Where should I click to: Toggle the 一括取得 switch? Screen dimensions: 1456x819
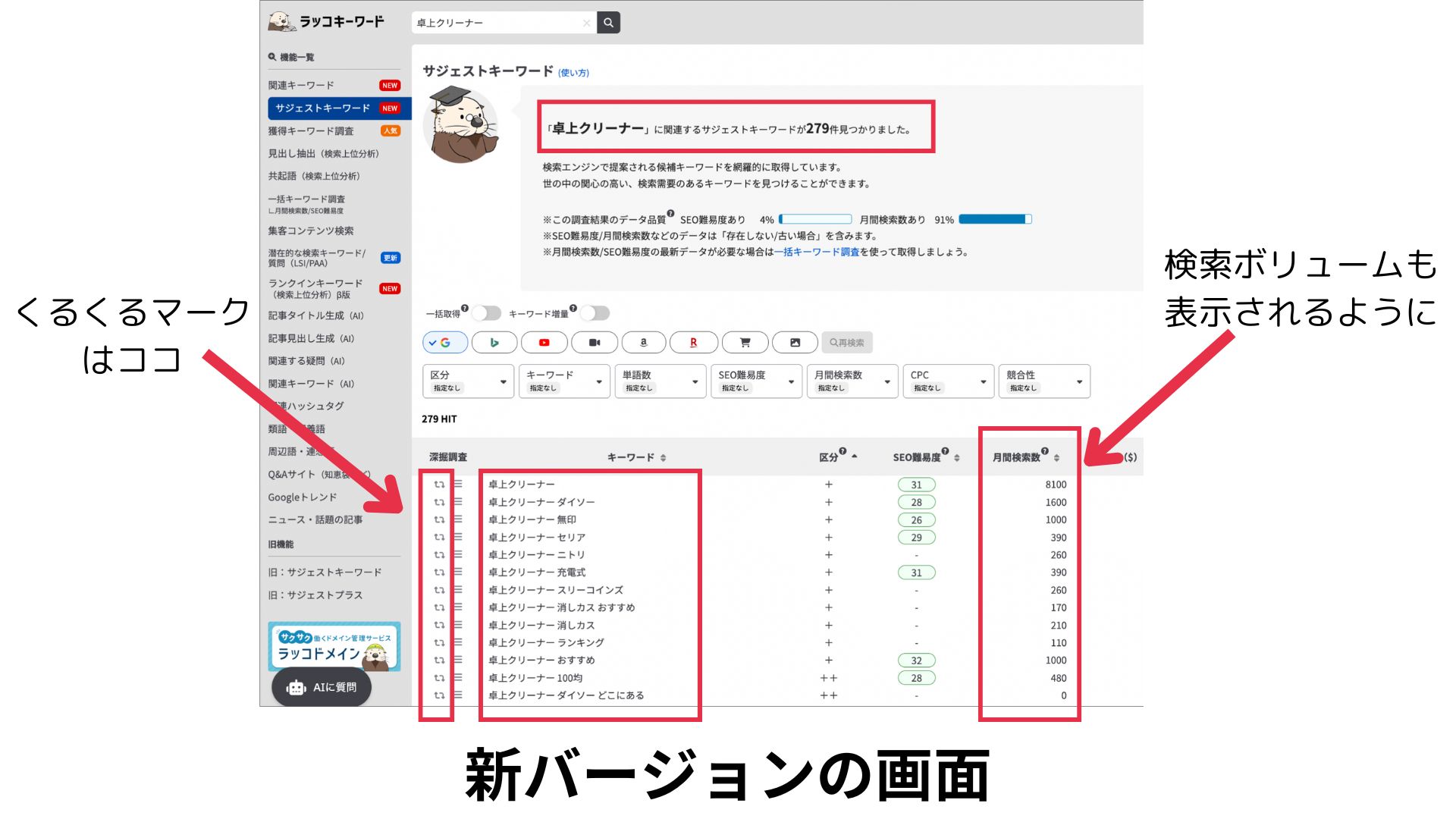tap(487, 313)
